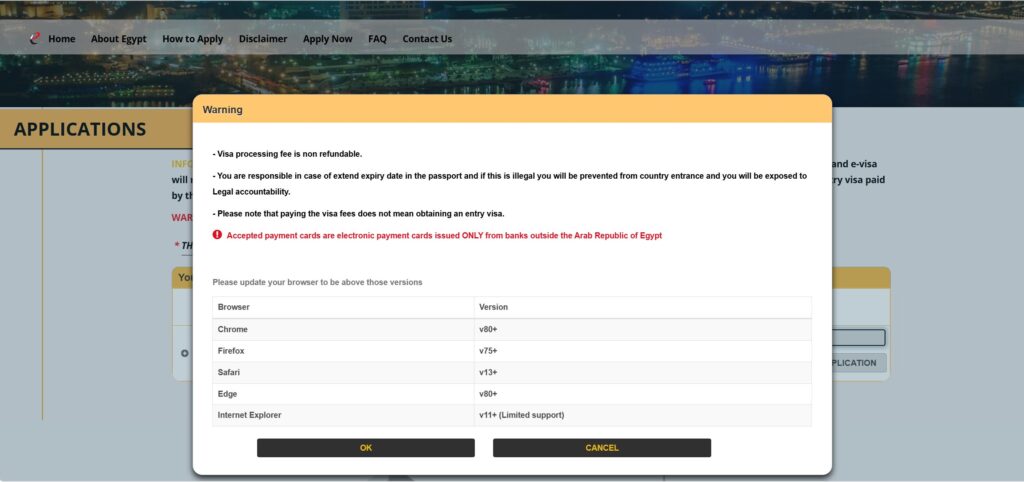Click the plus icon behind the dialog
The width and height of the screenshot is (1024, 482).
[x=184, y=352]
